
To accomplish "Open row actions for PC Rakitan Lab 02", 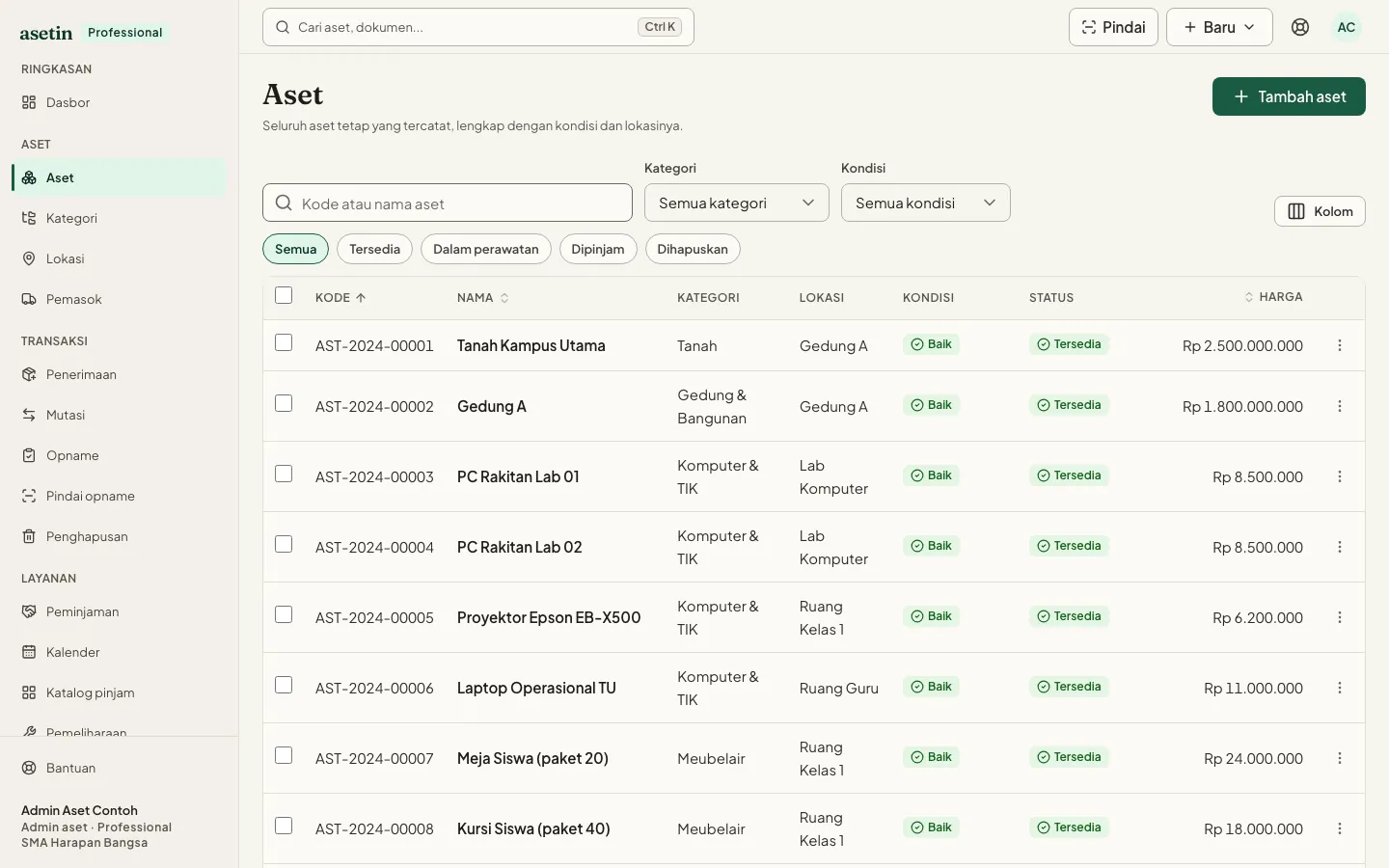I will point(1340,547).
